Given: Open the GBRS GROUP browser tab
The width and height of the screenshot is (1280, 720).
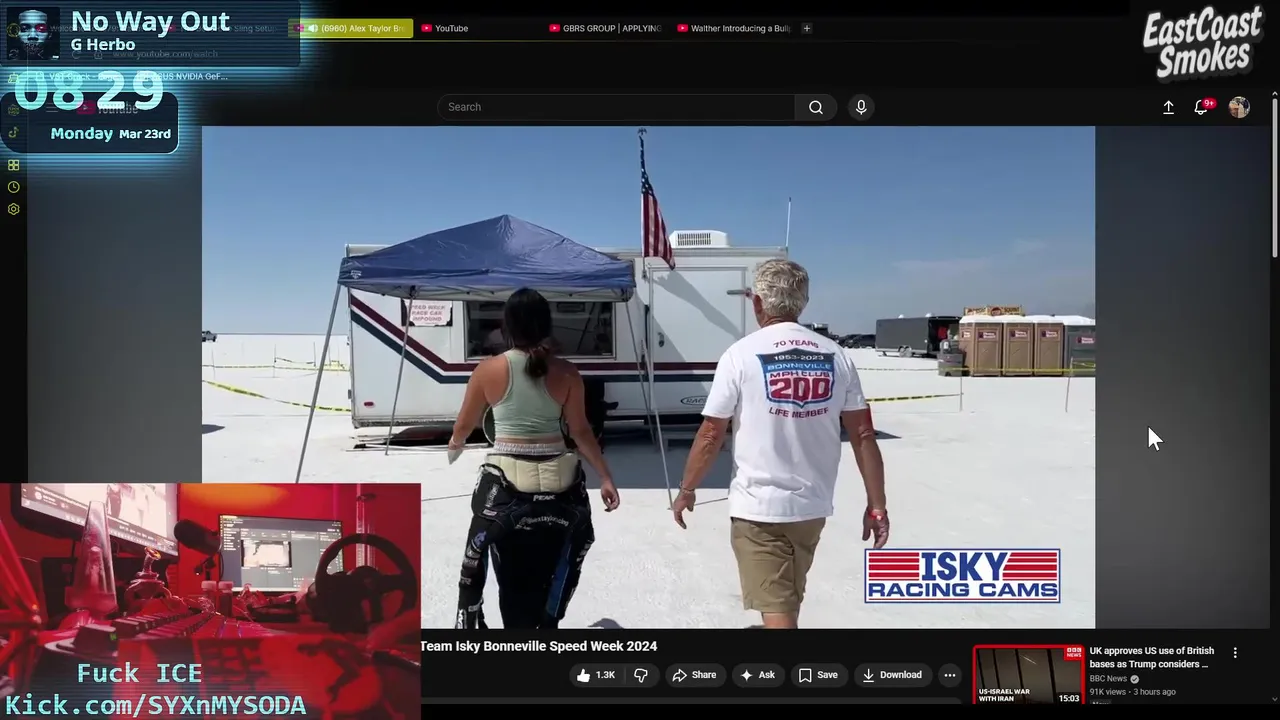Looking at the screenshot, I should coord(607,28).
